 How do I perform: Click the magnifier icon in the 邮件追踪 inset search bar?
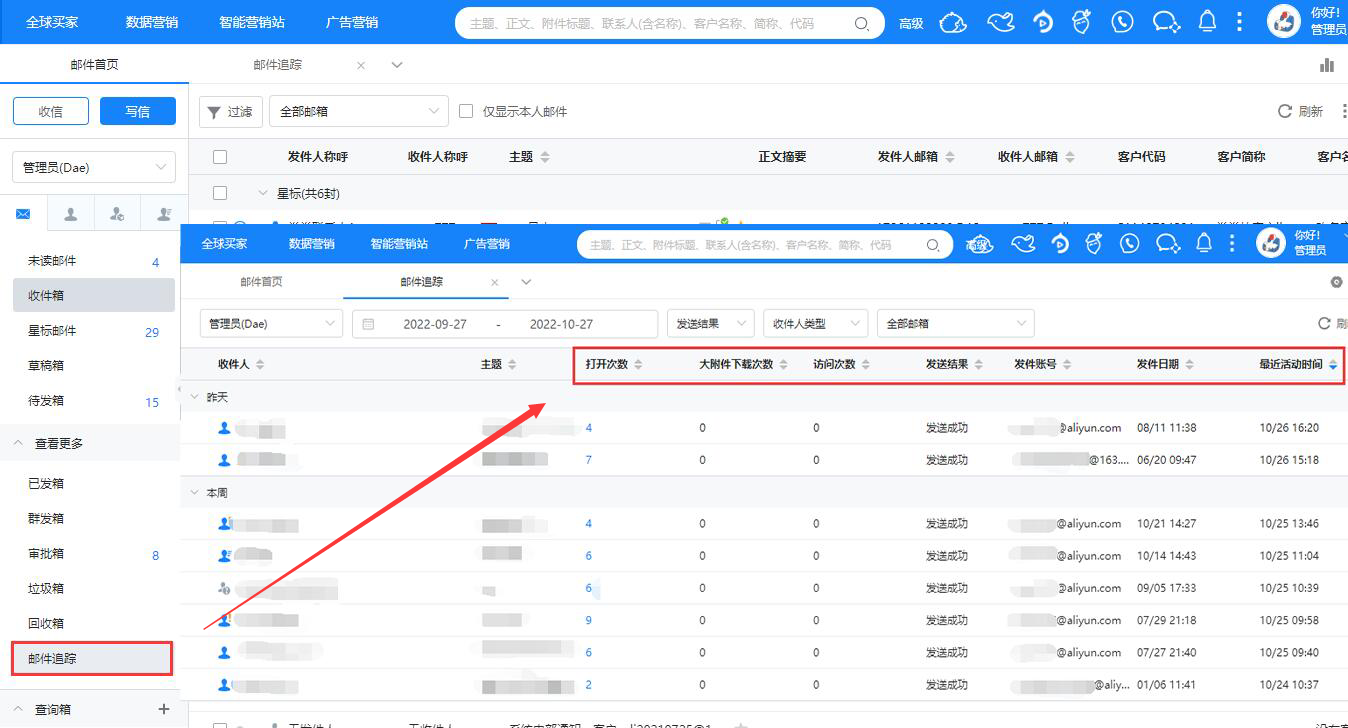pos(933,244)
